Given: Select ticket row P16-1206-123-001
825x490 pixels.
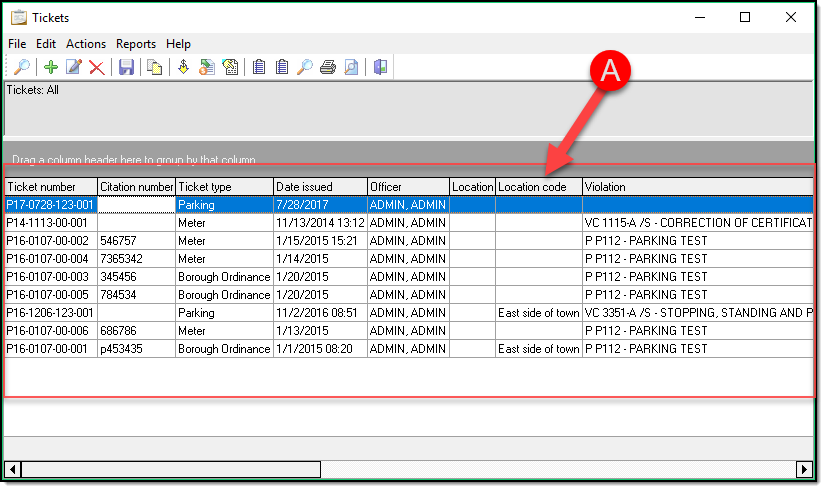Looking at the screenshot, I should pos(50,313).
